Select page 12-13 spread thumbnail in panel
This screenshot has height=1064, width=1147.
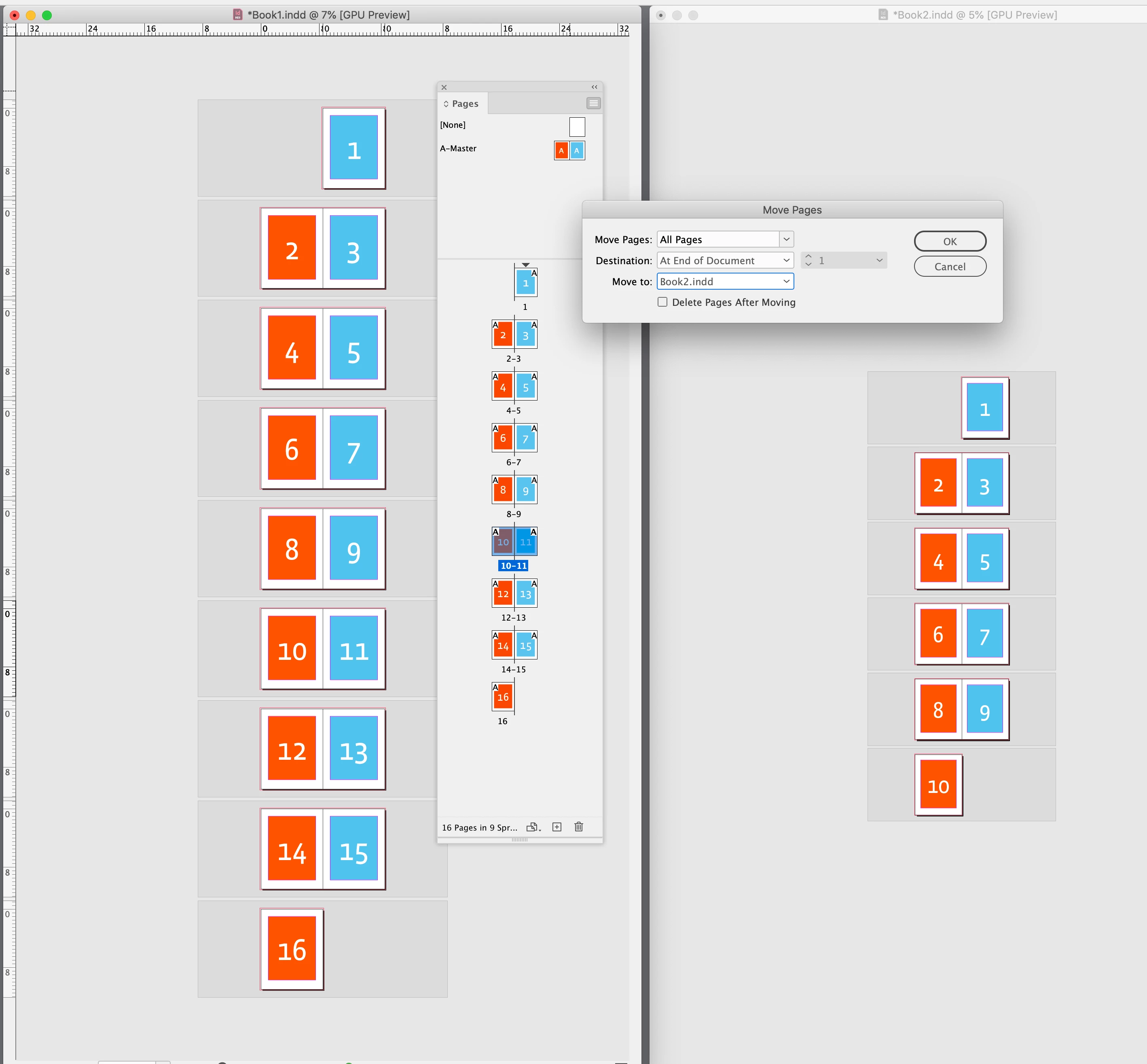[514, 593]
